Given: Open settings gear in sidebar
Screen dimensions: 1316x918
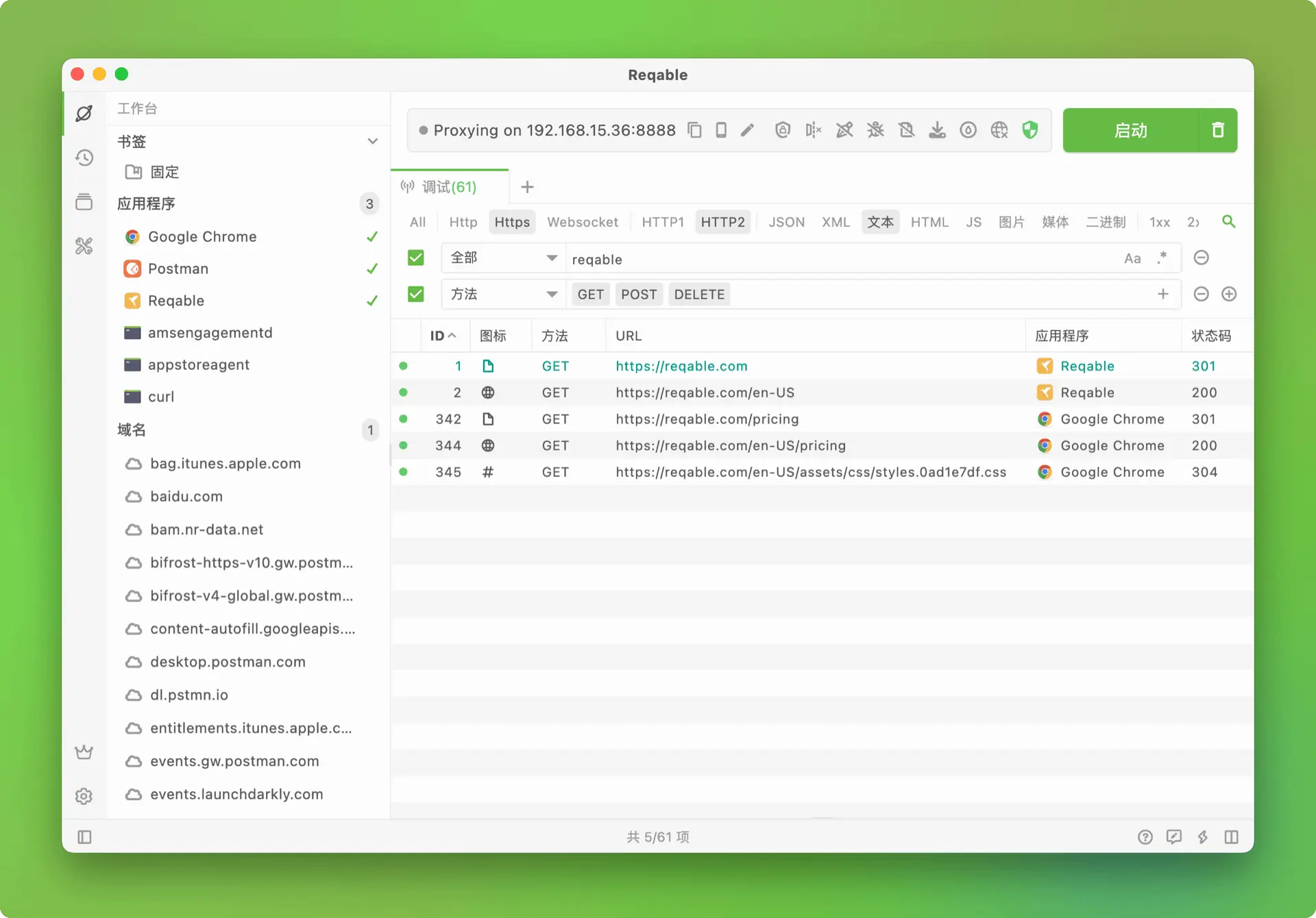Looking at the screenshot, I should pos(84,796).
